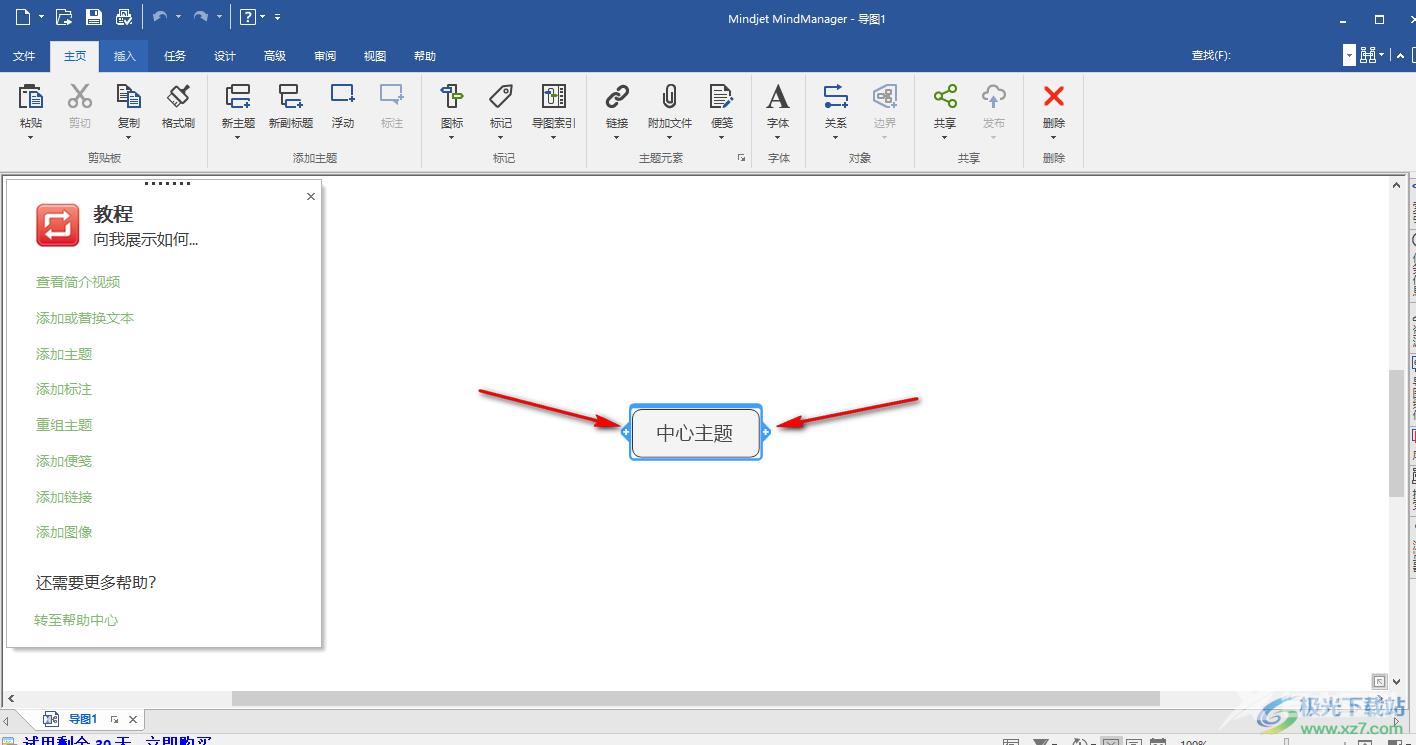Open the 转至帮助中心 link
The height and width of the screenshot is (745, 1416).
76,620
